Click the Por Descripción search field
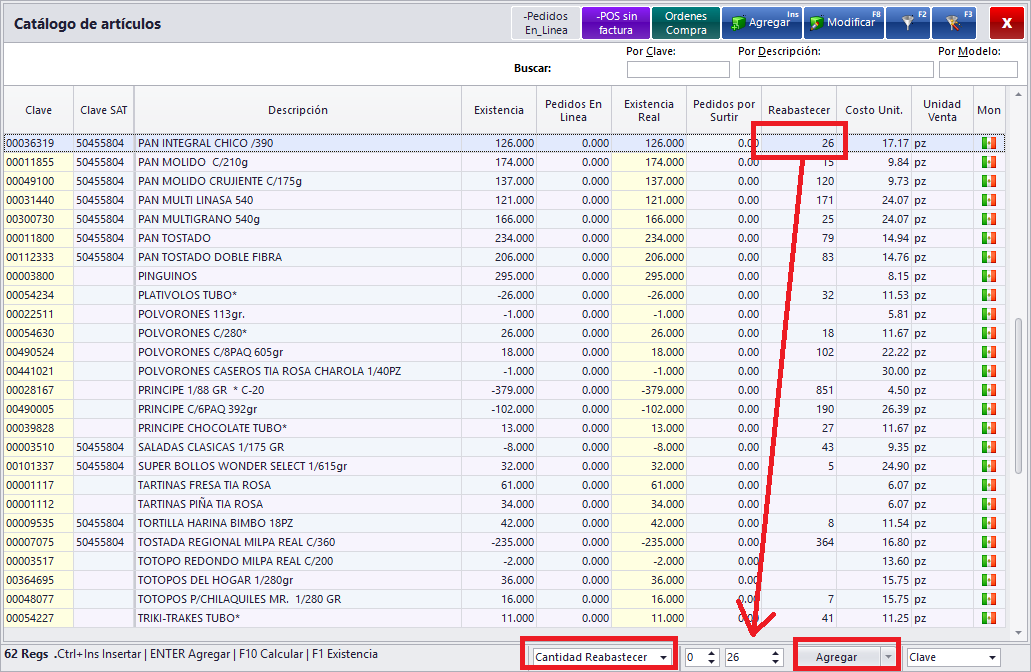Viewport: 1031px width, 672px height. (x=835, y=70)
